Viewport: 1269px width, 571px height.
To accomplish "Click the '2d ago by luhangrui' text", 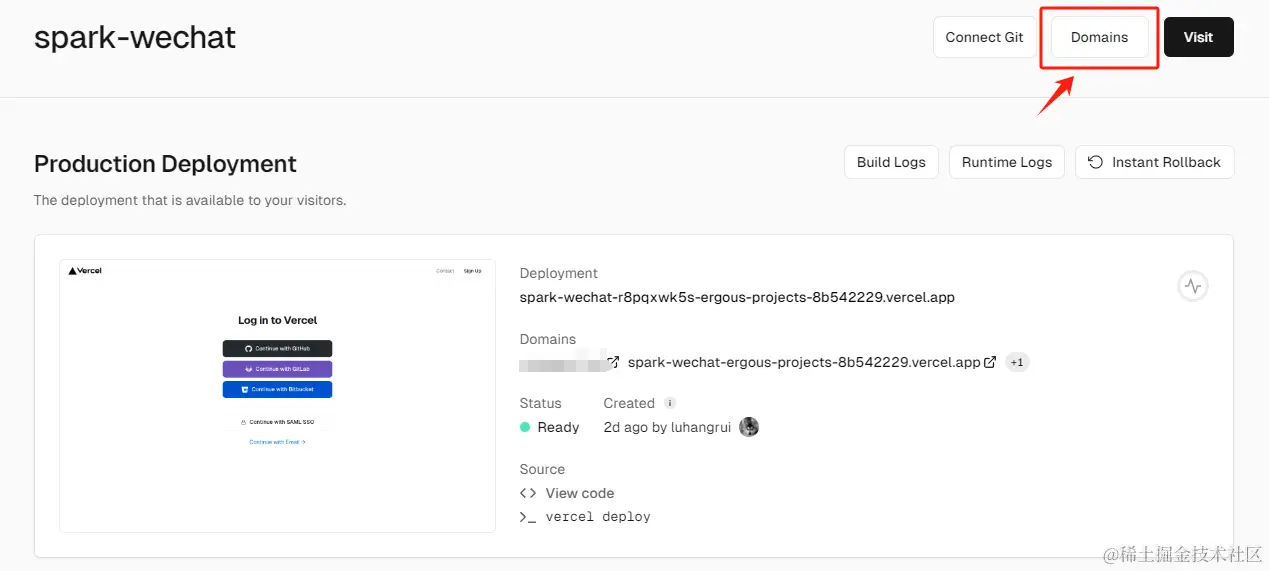I will [x=667, y=427].
